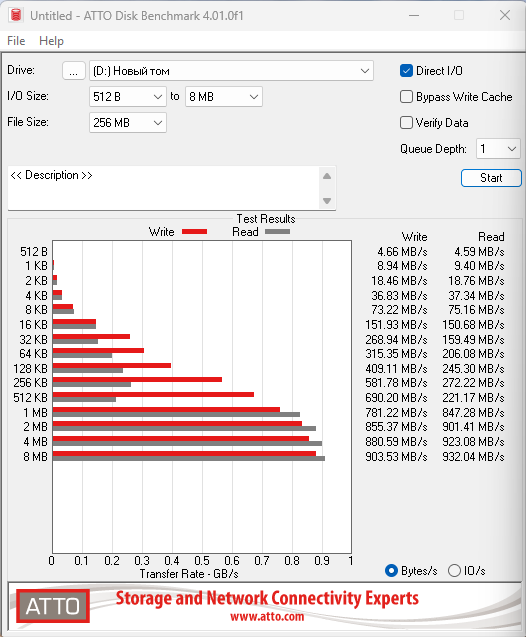Viewport: 526px width, 637px height.
Task: Click the gray Read legend swatch
Action: click(277, 232)
